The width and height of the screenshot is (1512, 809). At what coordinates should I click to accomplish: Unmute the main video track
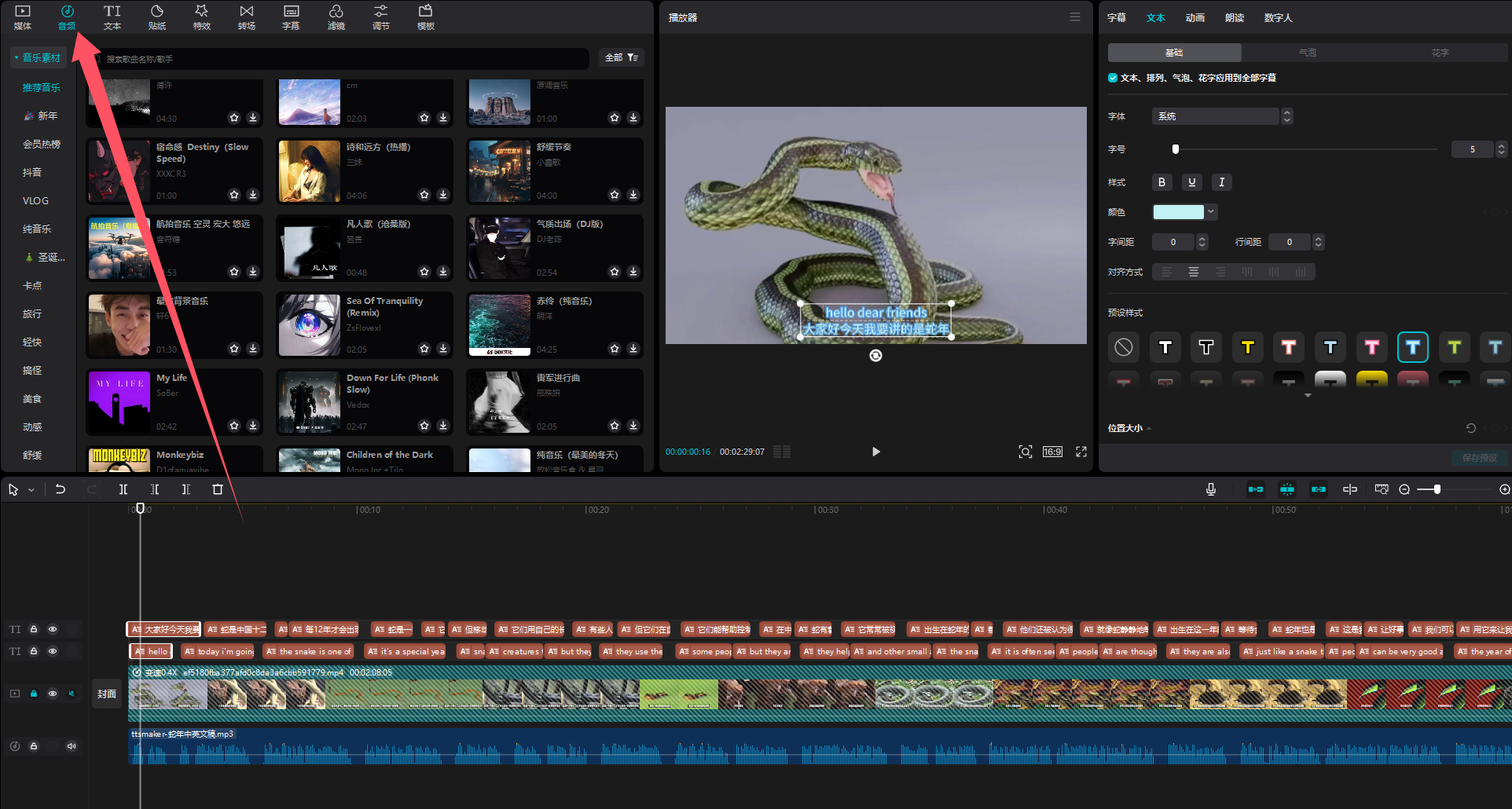point(72,694)
